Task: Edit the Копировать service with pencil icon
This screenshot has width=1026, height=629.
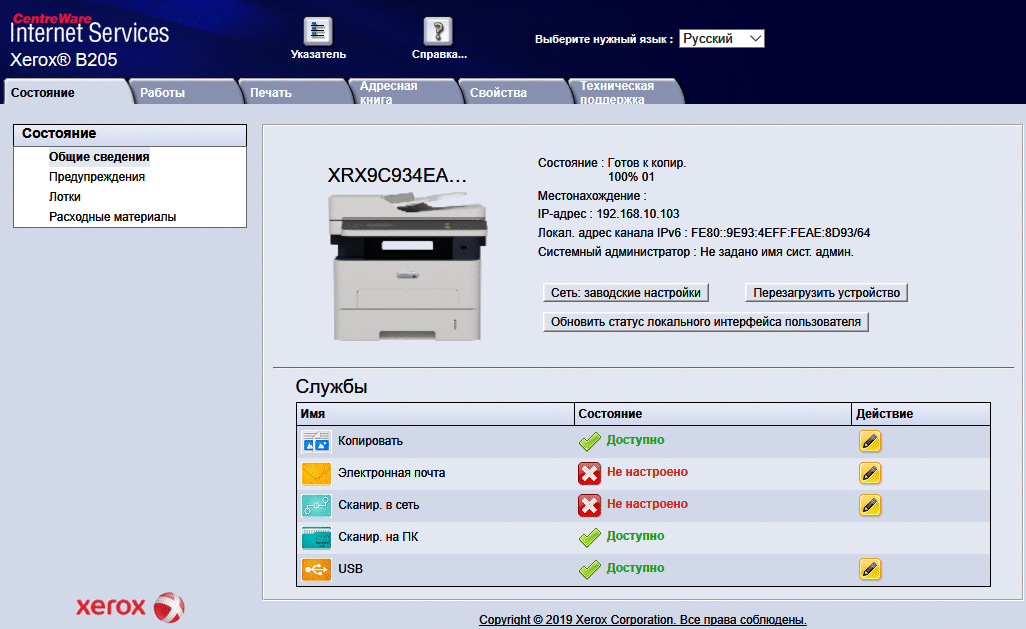Action: coord(870,441)
